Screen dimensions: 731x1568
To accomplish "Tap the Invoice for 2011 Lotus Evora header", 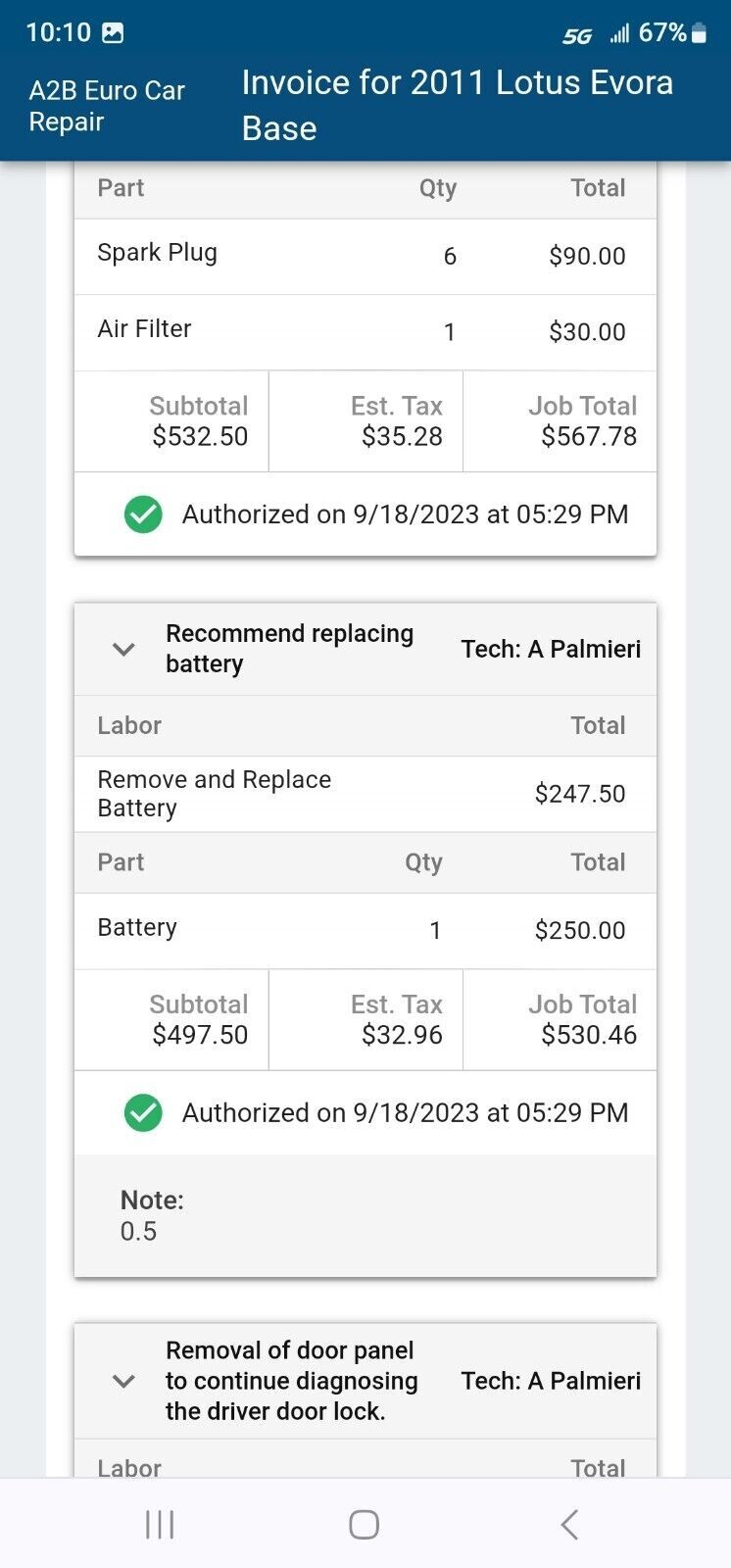I will click(x=458, y=105).
